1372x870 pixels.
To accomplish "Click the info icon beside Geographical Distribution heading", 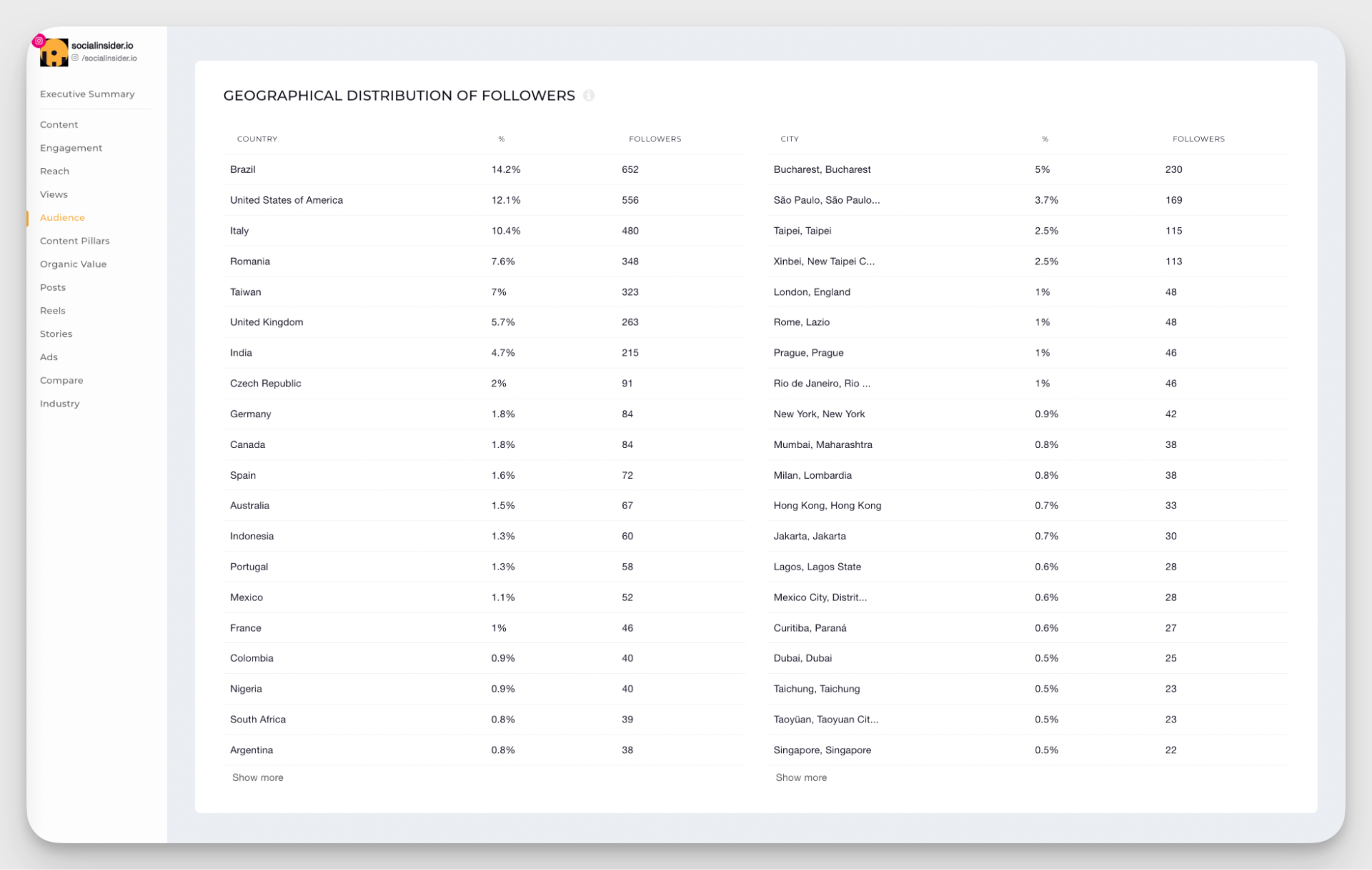I will 589,95.
